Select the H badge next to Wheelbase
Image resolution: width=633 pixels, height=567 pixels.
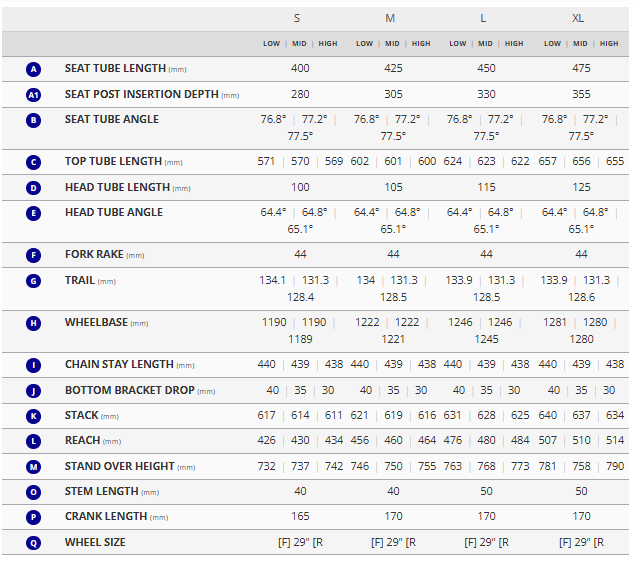[34, 323]
